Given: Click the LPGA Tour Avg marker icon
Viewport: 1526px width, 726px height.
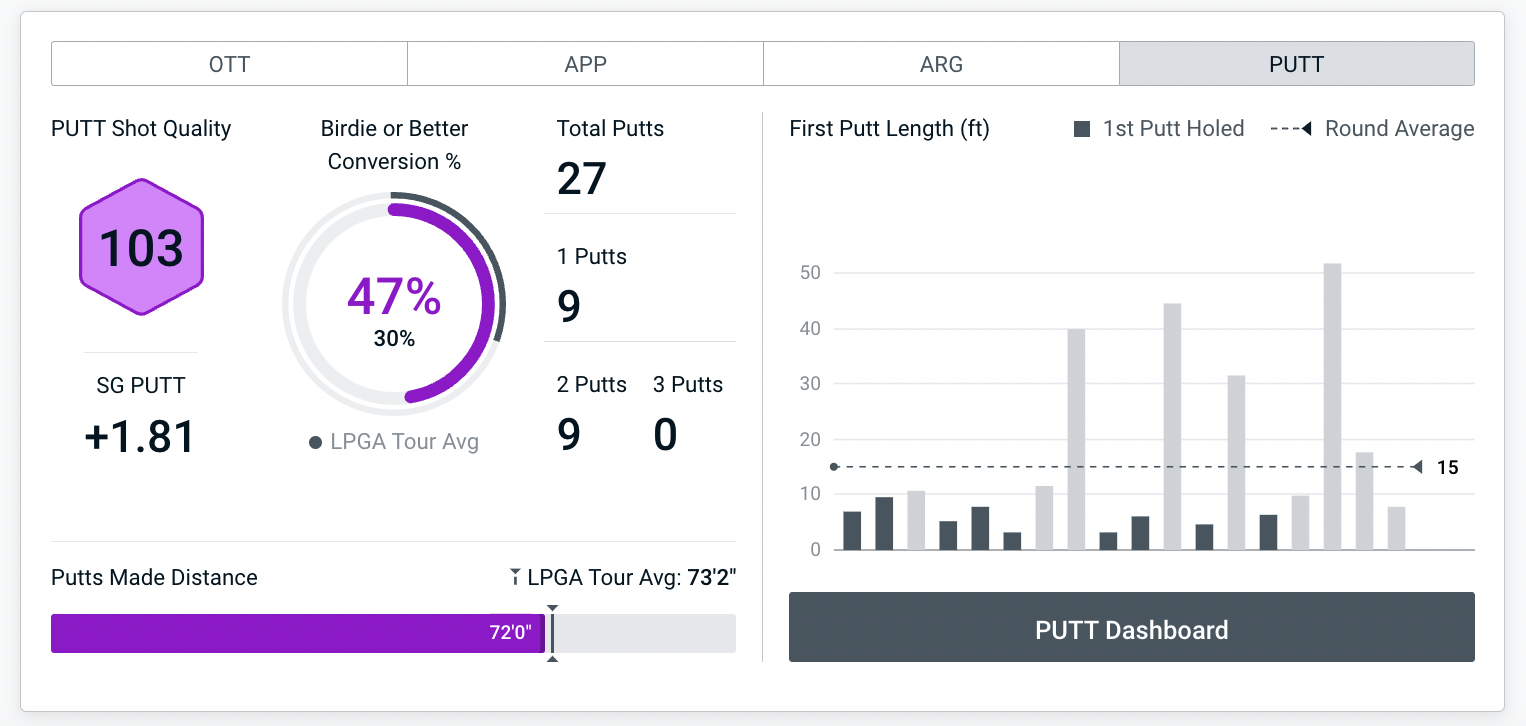Looking at the screenshot, I should (515, 576).
